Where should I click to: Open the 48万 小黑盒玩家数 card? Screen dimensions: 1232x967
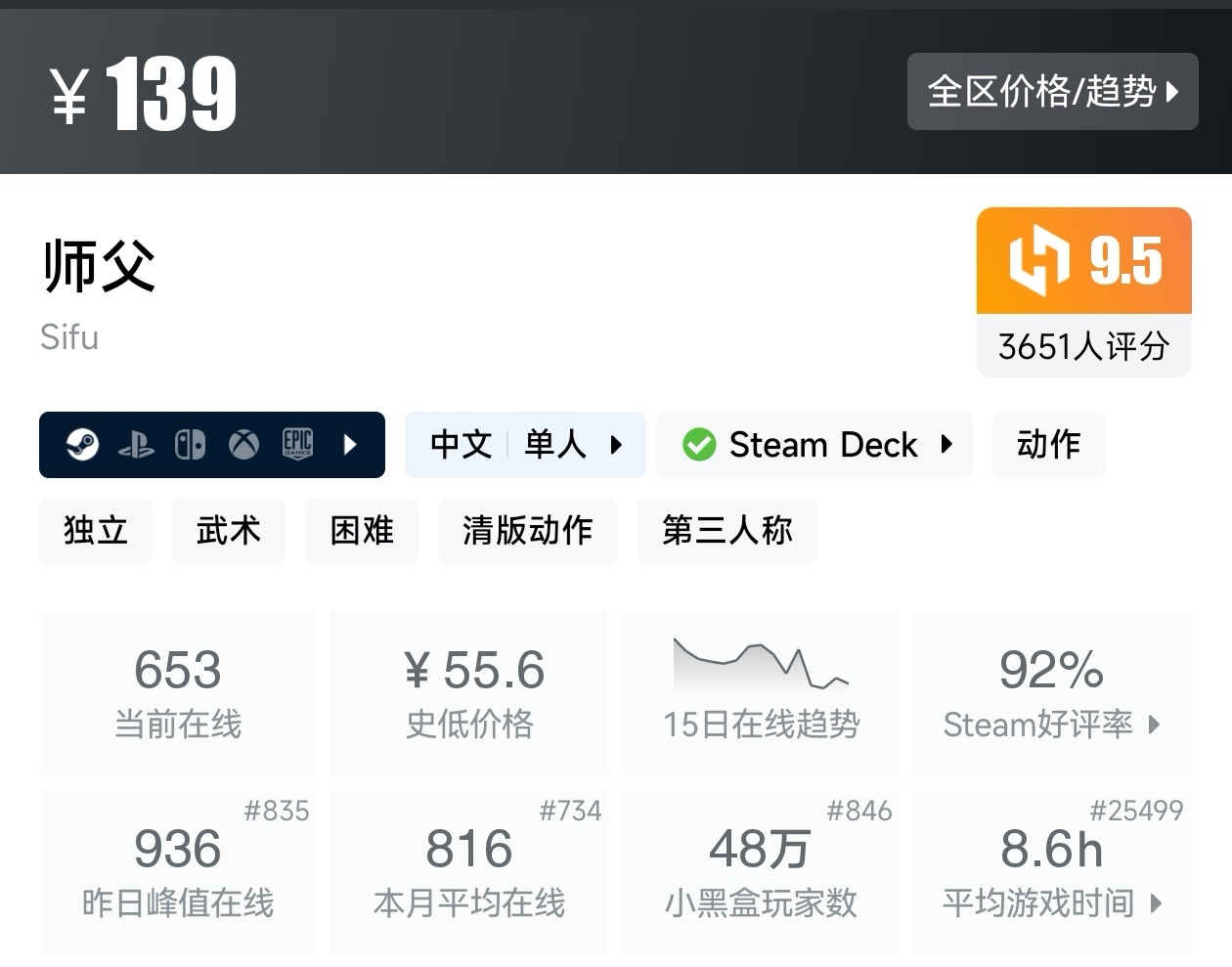[761, 871]
